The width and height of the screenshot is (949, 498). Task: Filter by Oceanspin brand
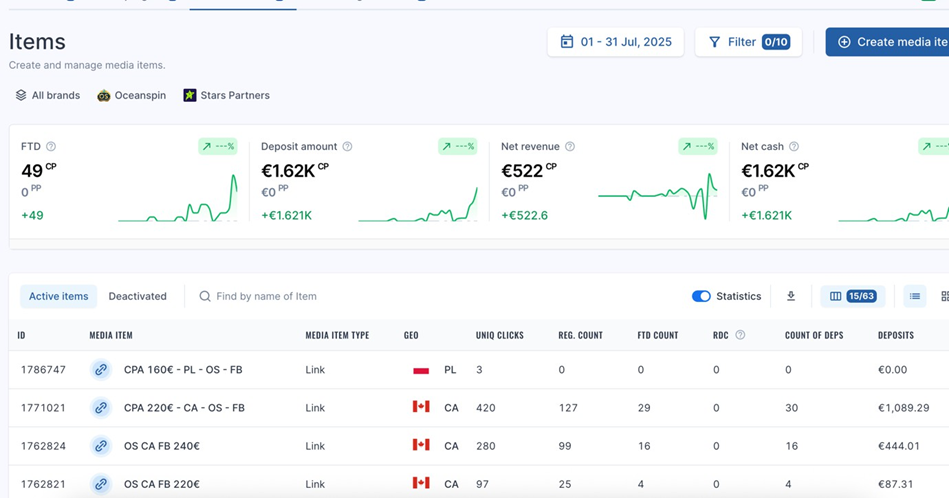[131, 96]
